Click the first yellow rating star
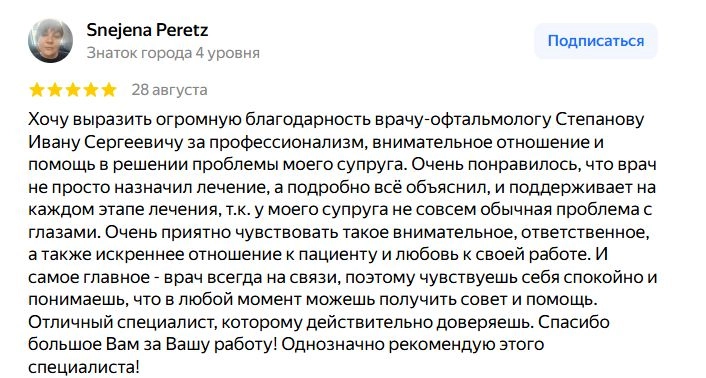This screenshot has height=378, width=706. (x=36, y=90)
